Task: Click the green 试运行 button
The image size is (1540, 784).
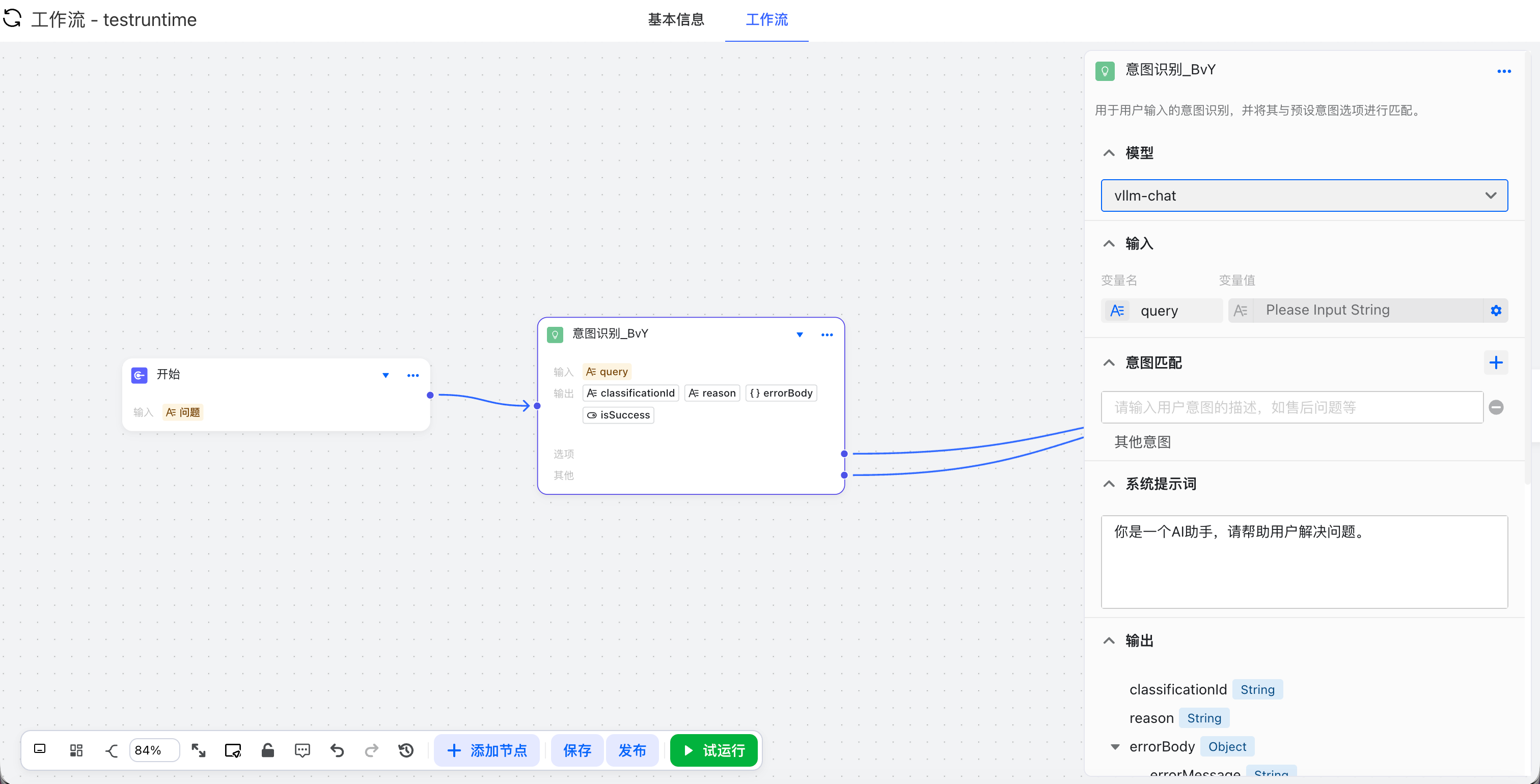Action: [714, 750]
